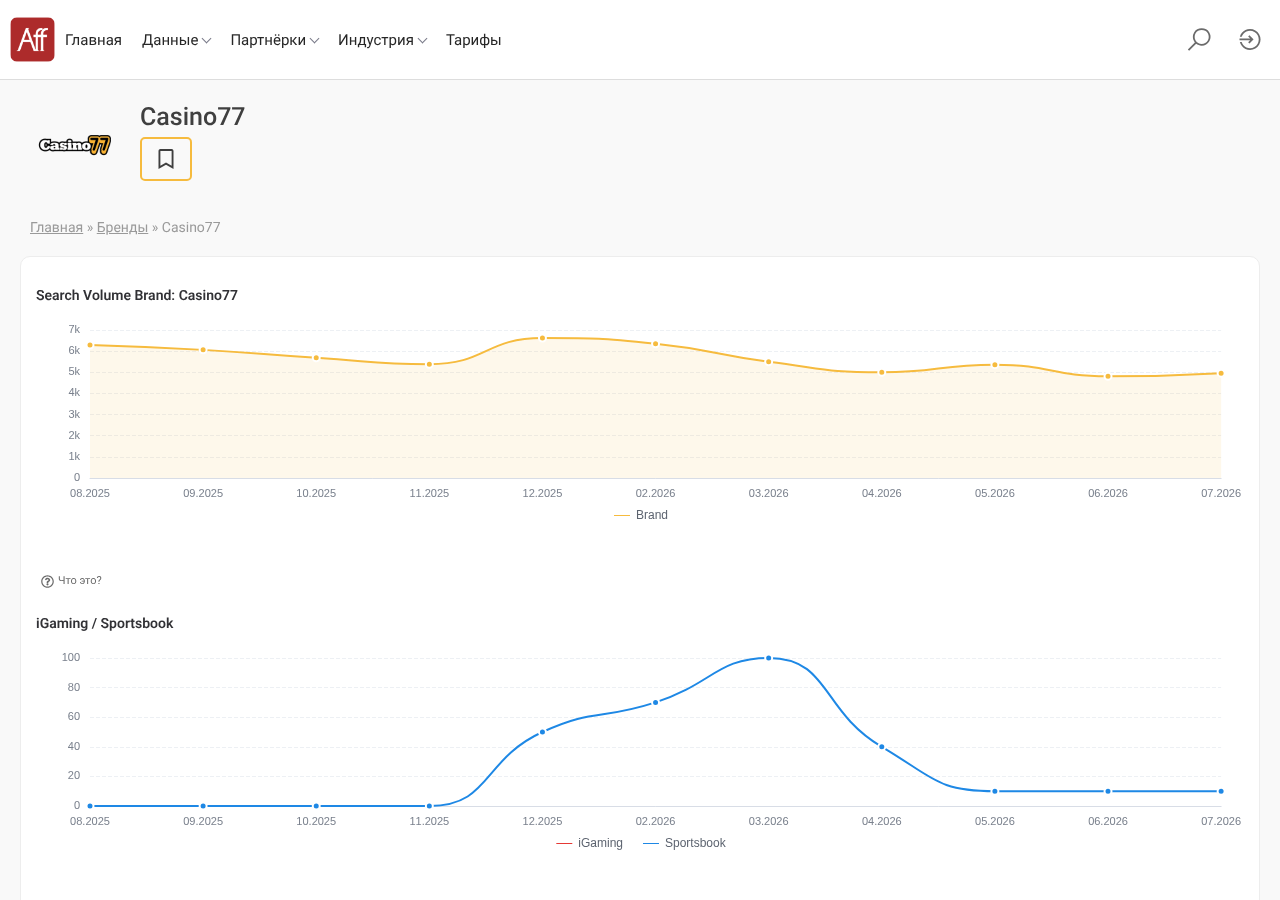The width and height of the screenshot is (1280, 900).
Task: Click the 100 axis label on iGaming chart
Action: (71, 657)
